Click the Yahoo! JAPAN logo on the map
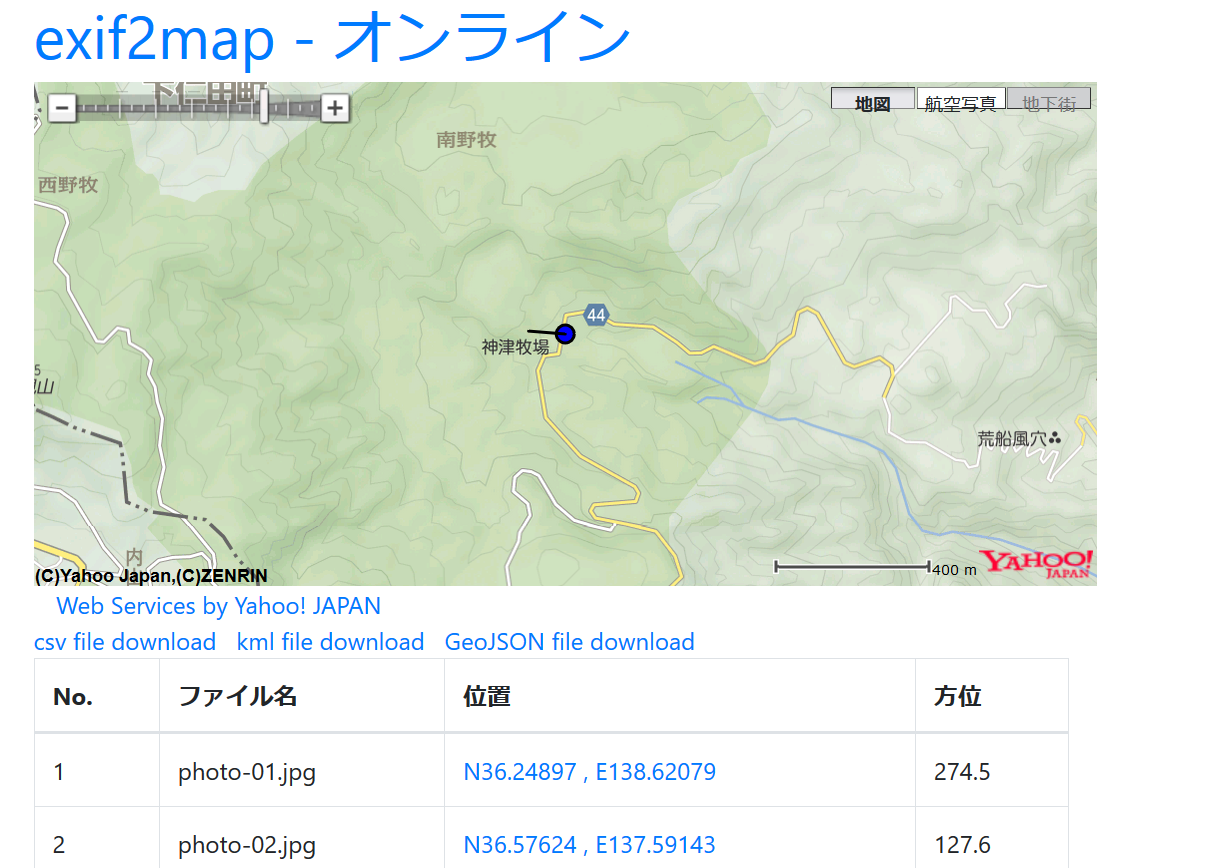Image resolution: width=1216 pixels, height=868 pixels. tap(1037, 564)
